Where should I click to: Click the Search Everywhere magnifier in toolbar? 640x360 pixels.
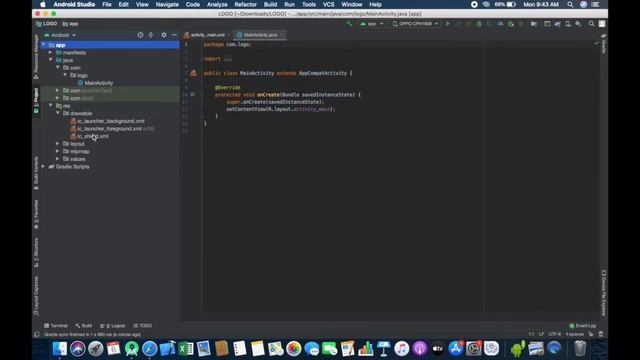click(591, 24)
